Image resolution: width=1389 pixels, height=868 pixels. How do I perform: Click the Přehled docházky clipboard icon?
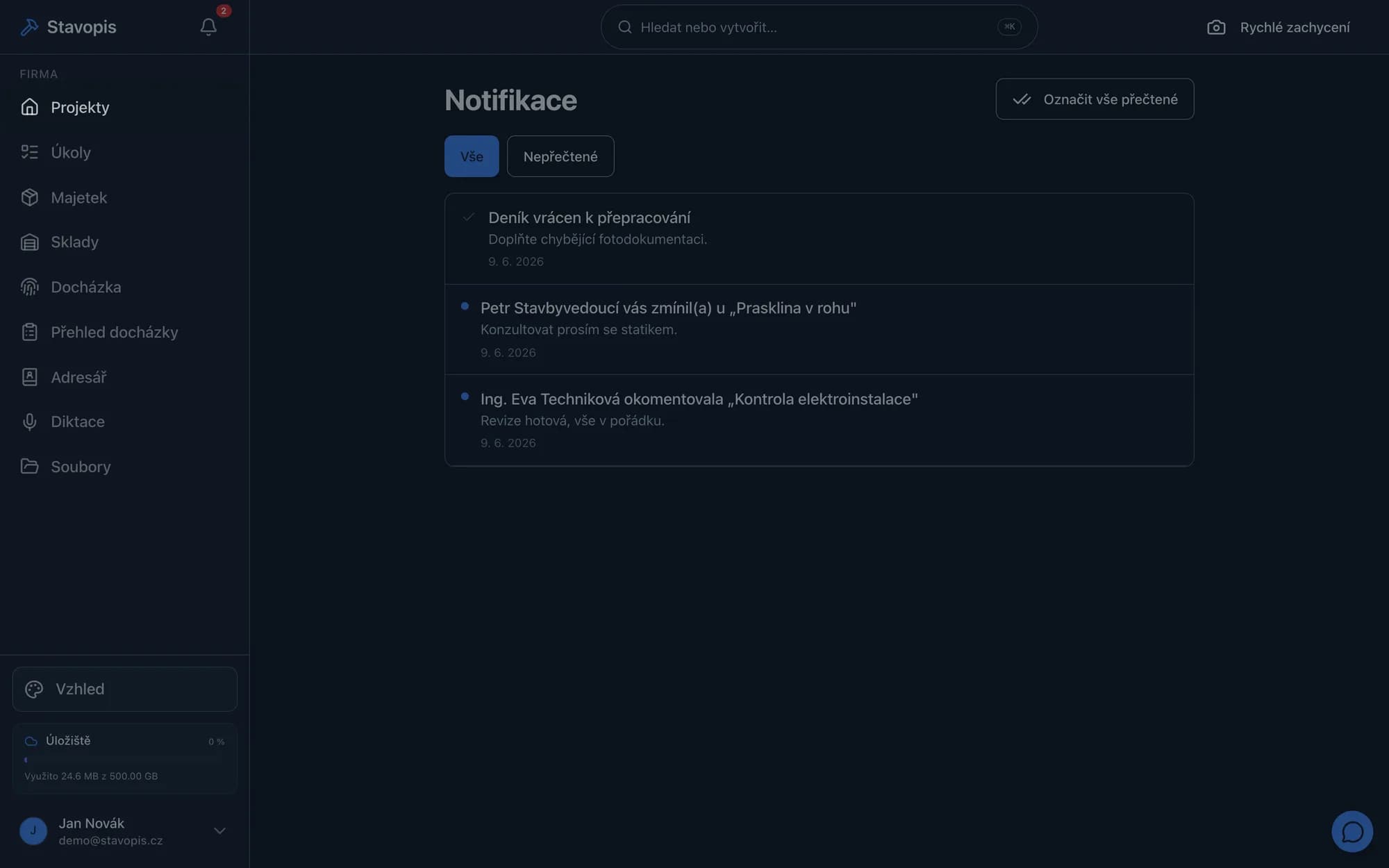point(29,332)
